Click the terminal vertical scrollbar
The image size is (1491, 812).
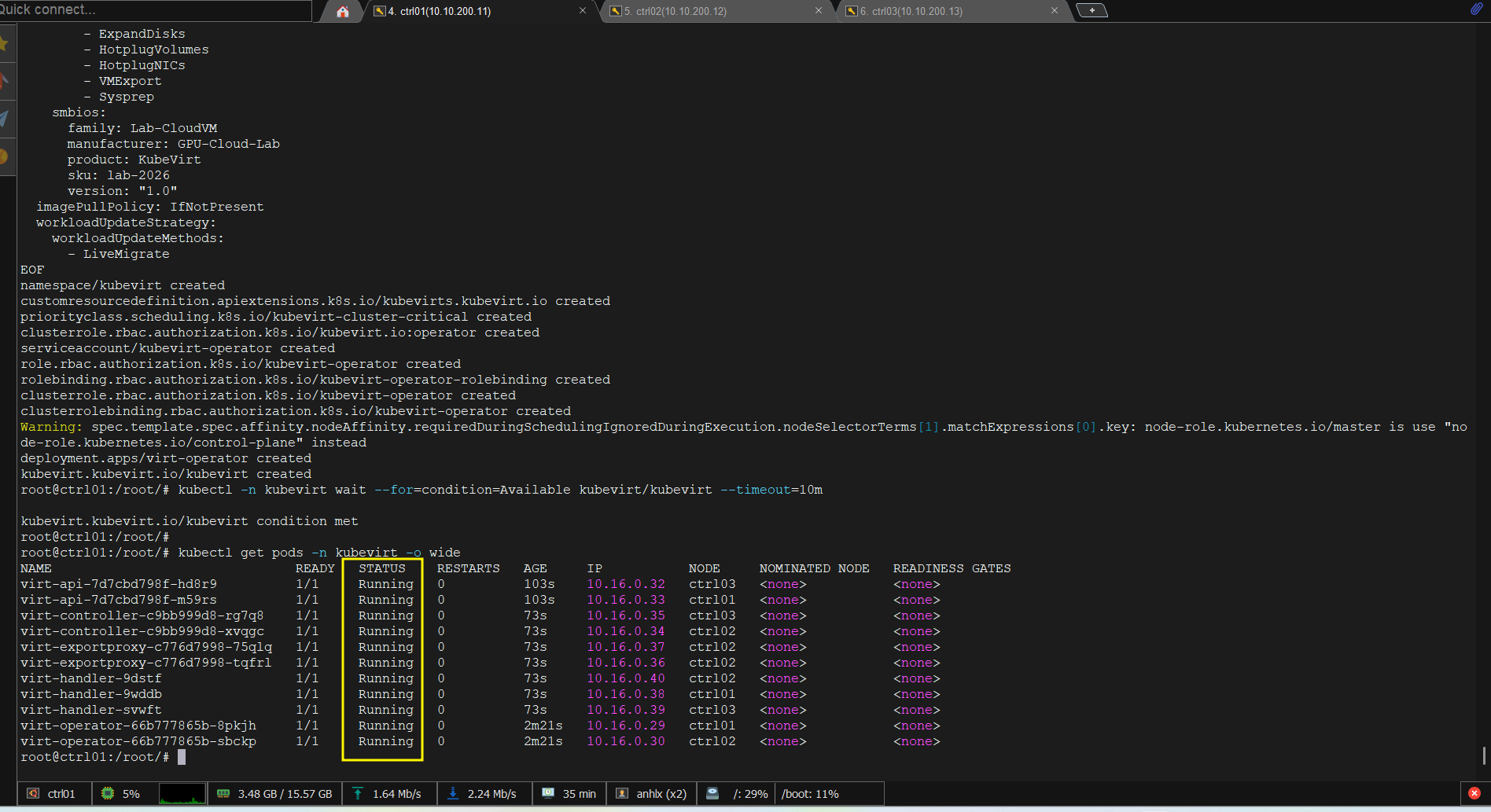click(1484, 755)
